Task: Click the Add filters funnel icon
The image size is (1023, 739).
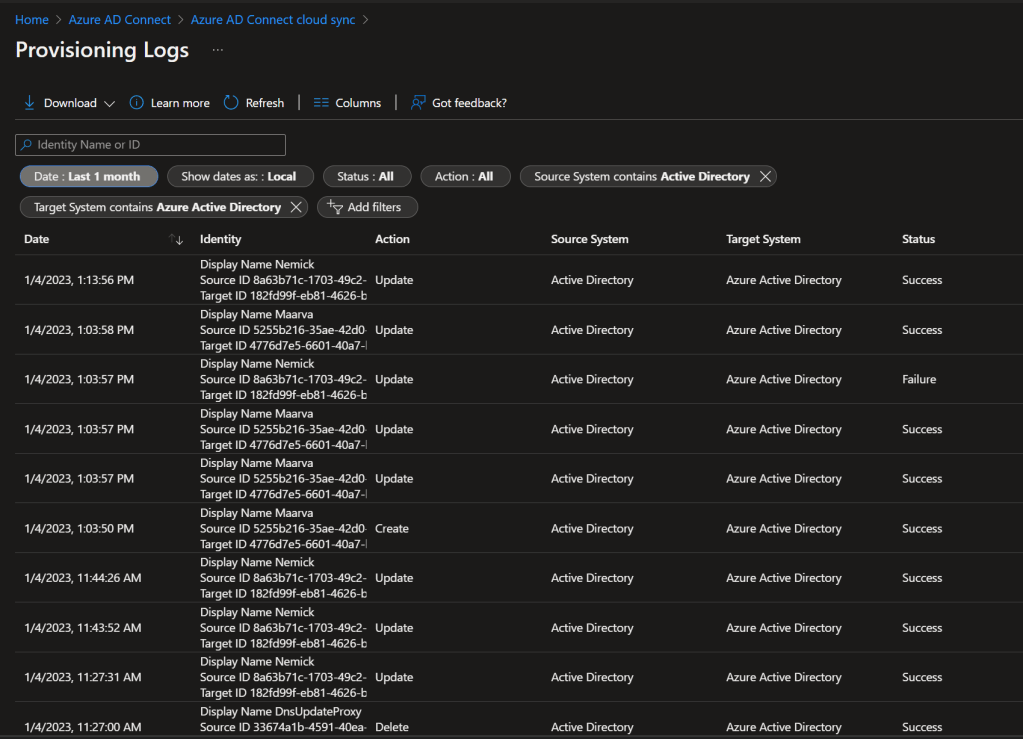Action: coord(335,207)
